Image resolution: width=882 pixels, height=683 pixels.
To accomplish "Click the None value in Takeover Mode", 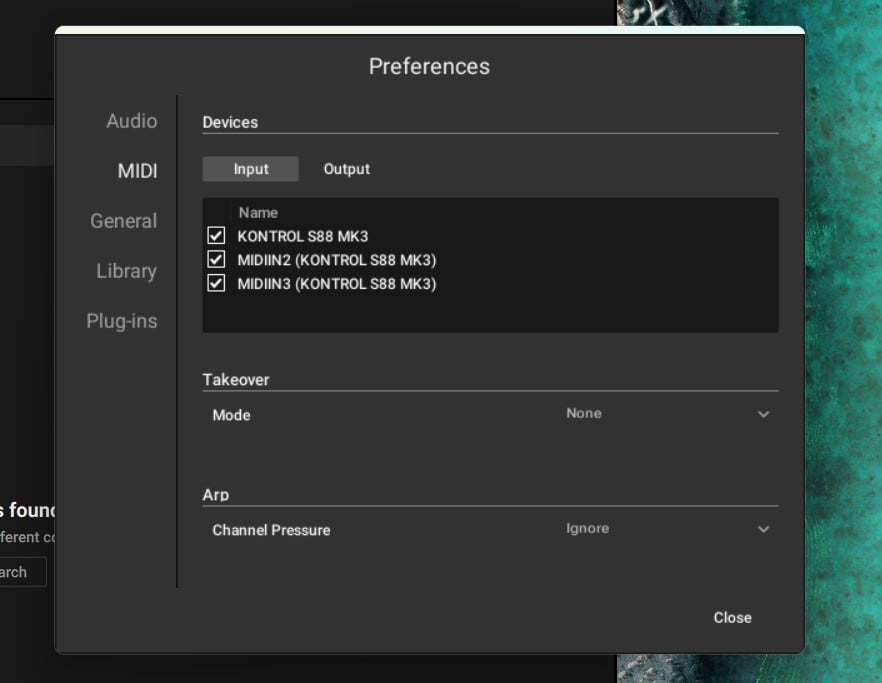I will tap(584, 414).
